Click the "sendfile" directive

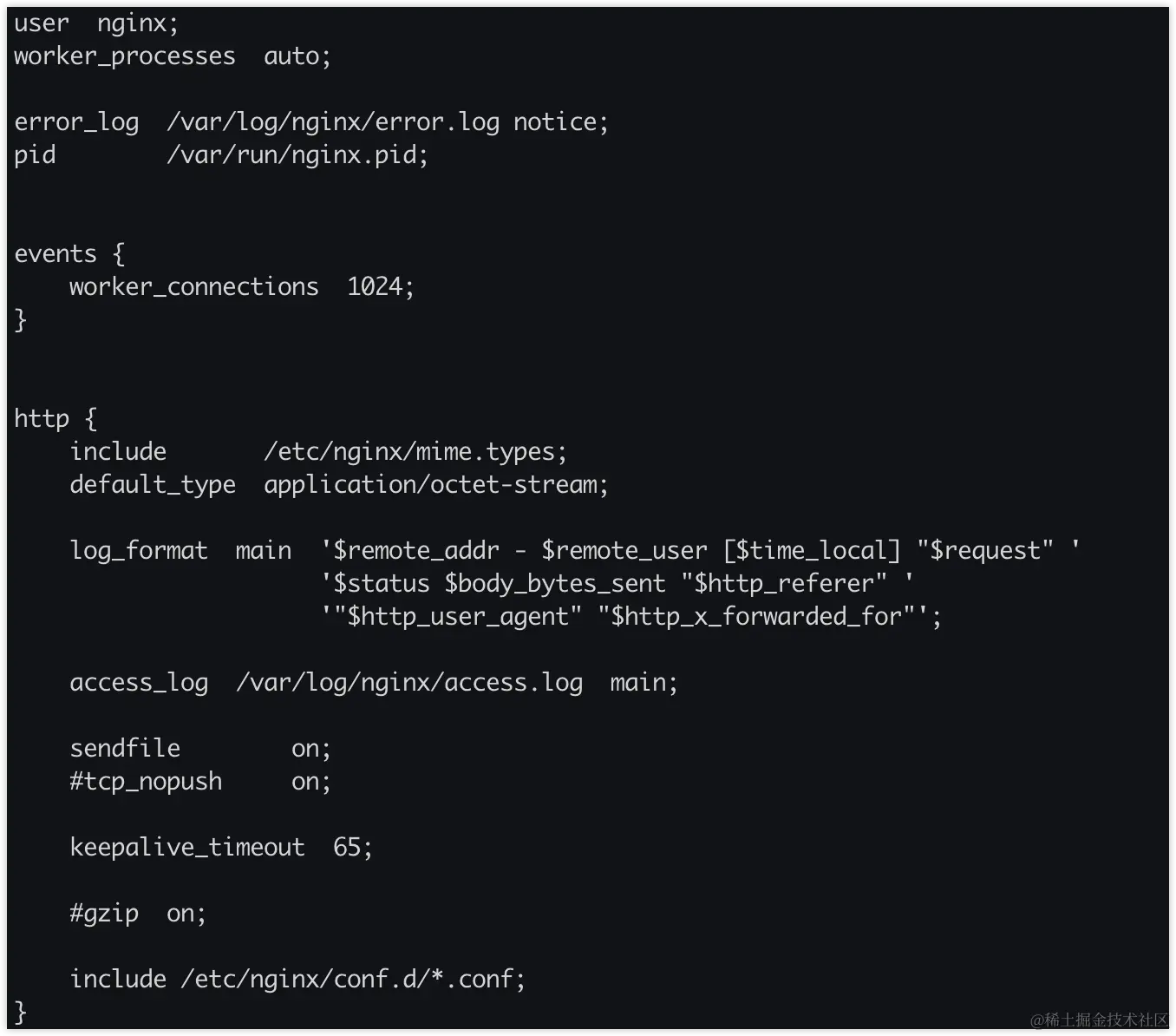point(125,749)
